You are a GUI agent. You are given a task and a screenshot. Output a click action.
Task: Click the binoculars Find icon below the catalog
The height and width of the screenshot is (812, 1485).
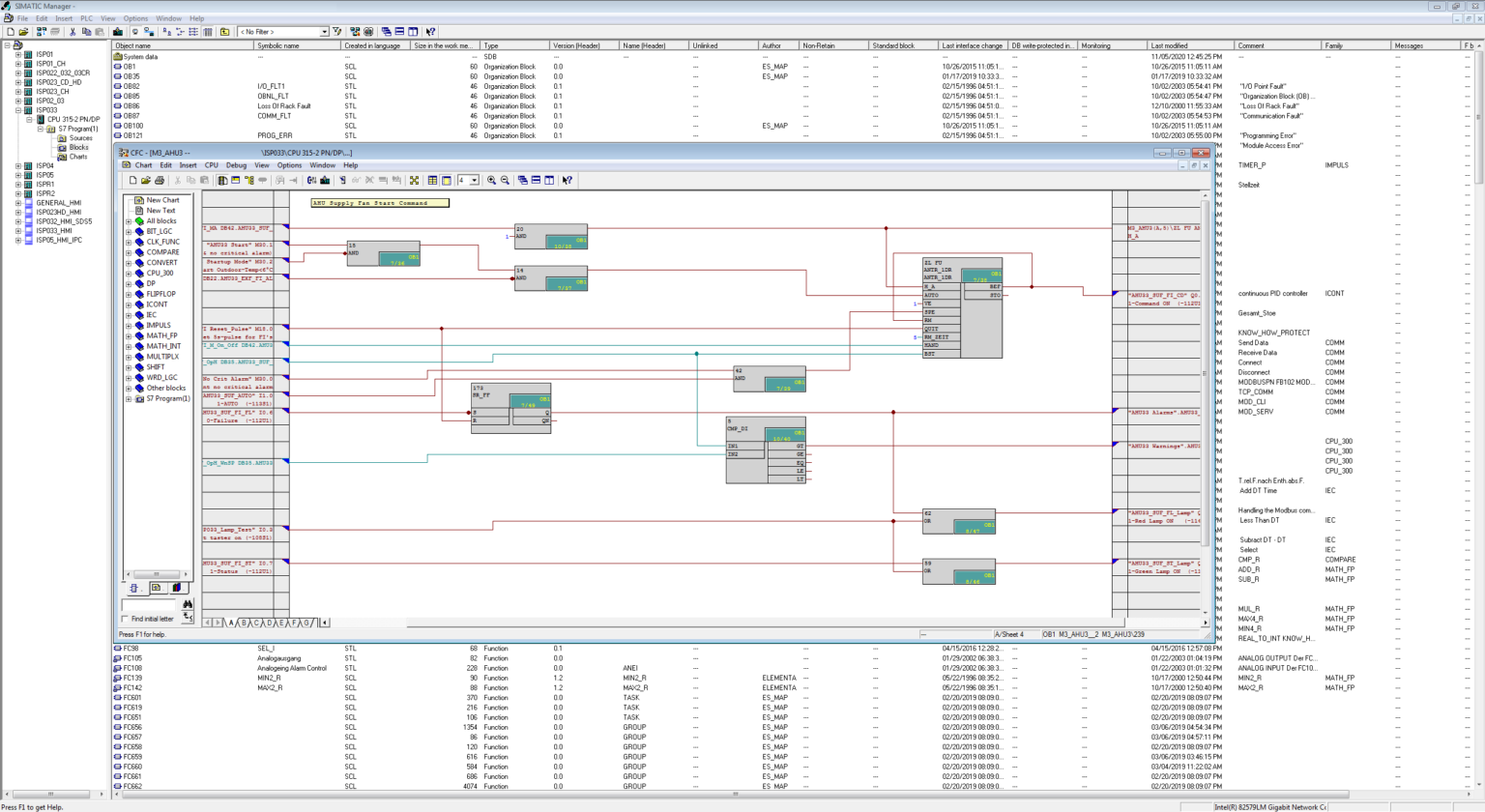coord(188,604)
